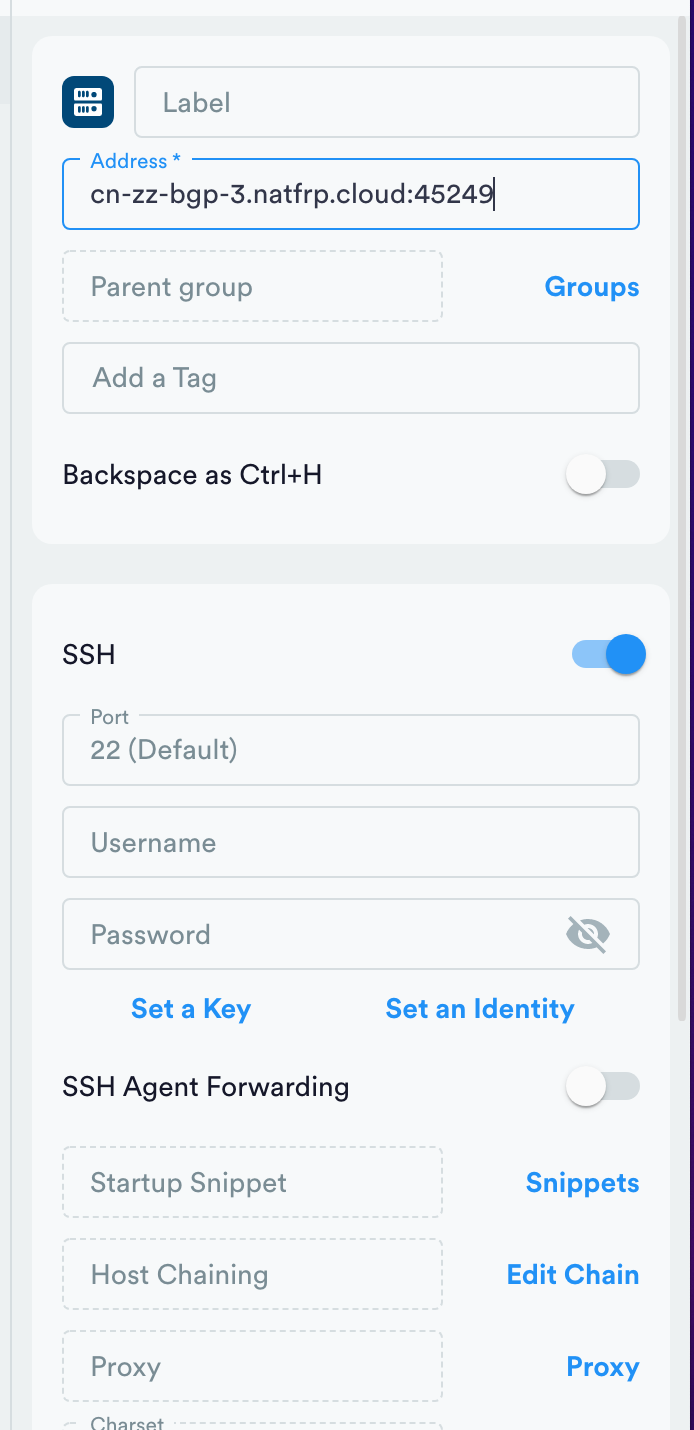Click Set an Identity
The height and width of the screenshot is (1430, 694).
pos(480,1008)
